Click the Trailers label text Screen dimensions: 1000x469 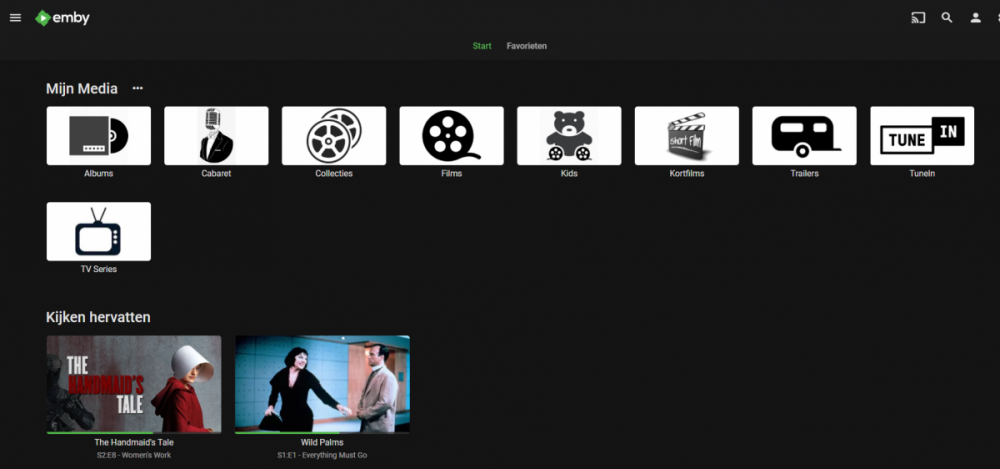pos(804,174)
